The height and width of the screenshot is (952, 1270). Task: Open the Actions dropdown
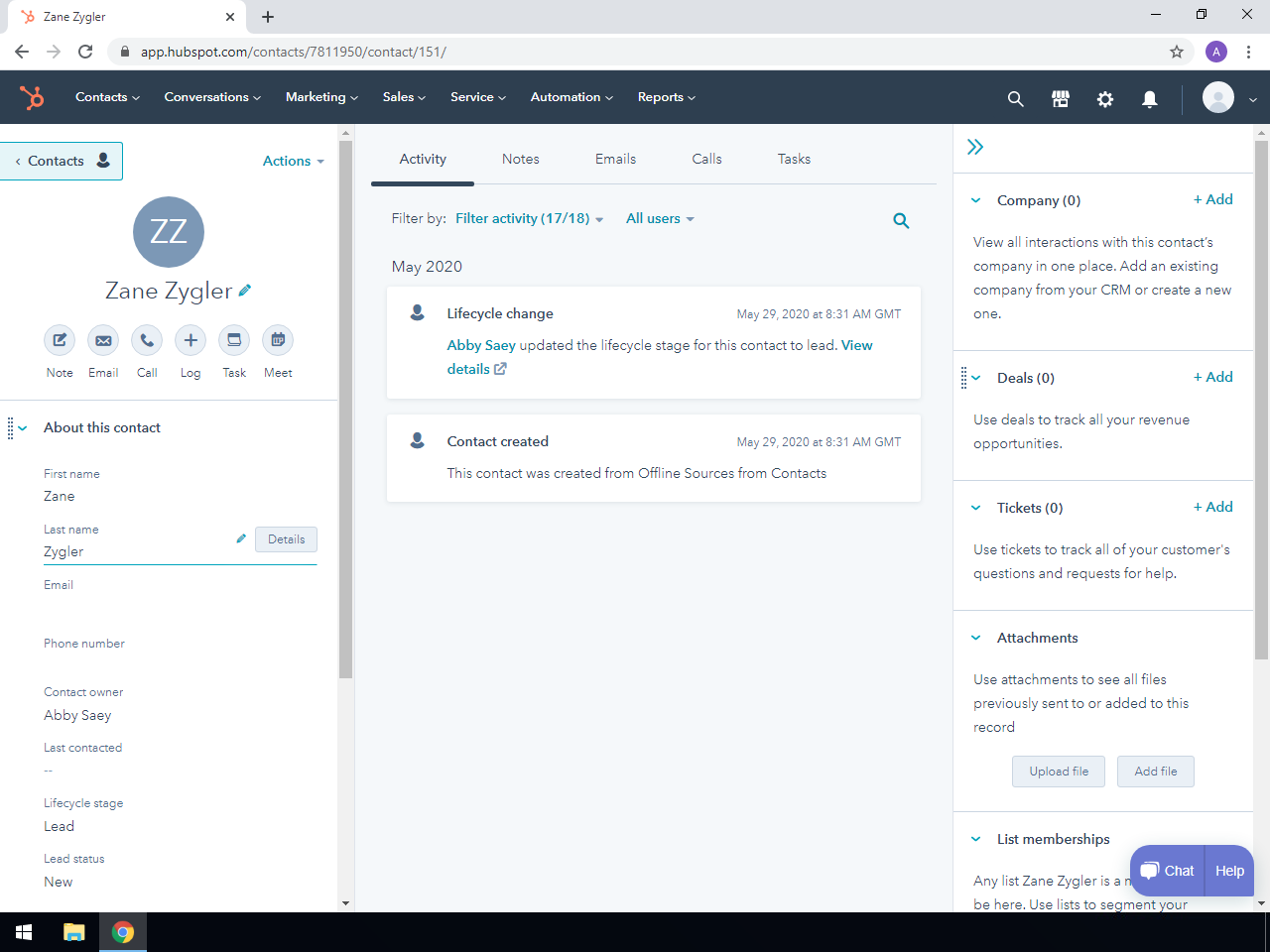pyautogui.click(x=294, y=161)
